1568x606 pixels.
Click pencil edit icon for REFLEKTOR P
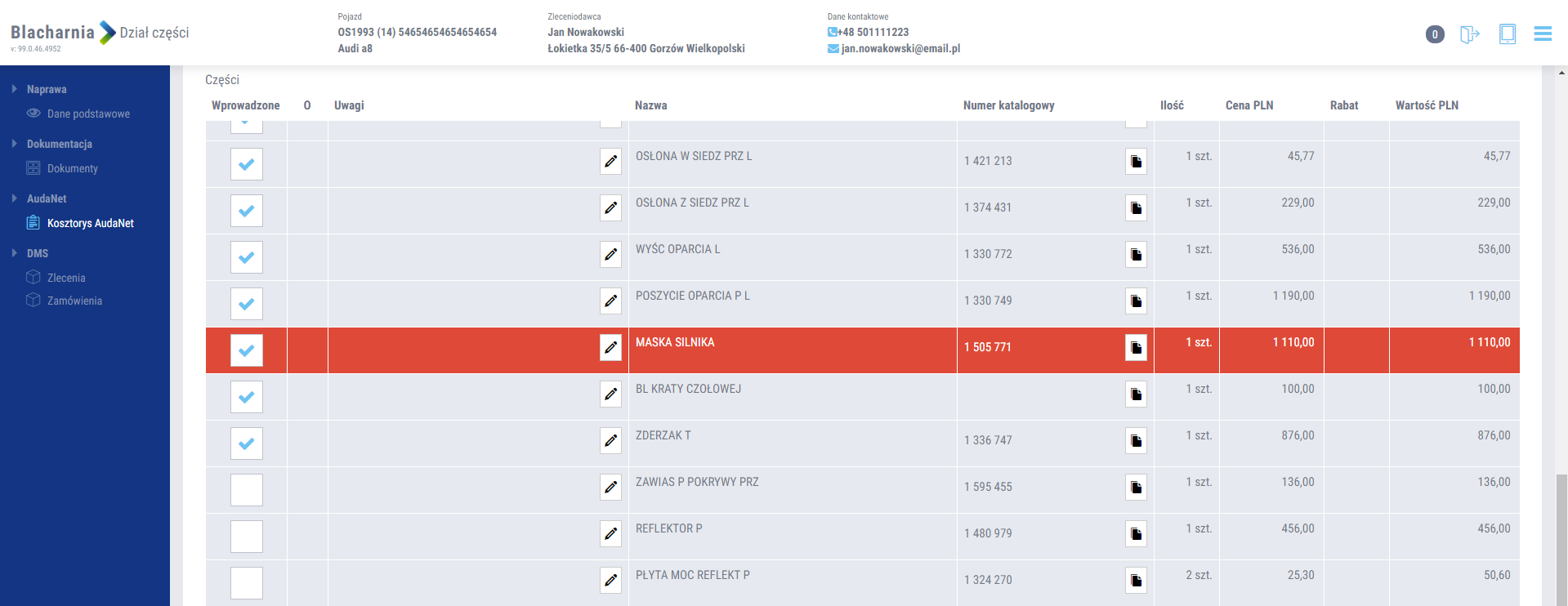click(x=610, y=534)
